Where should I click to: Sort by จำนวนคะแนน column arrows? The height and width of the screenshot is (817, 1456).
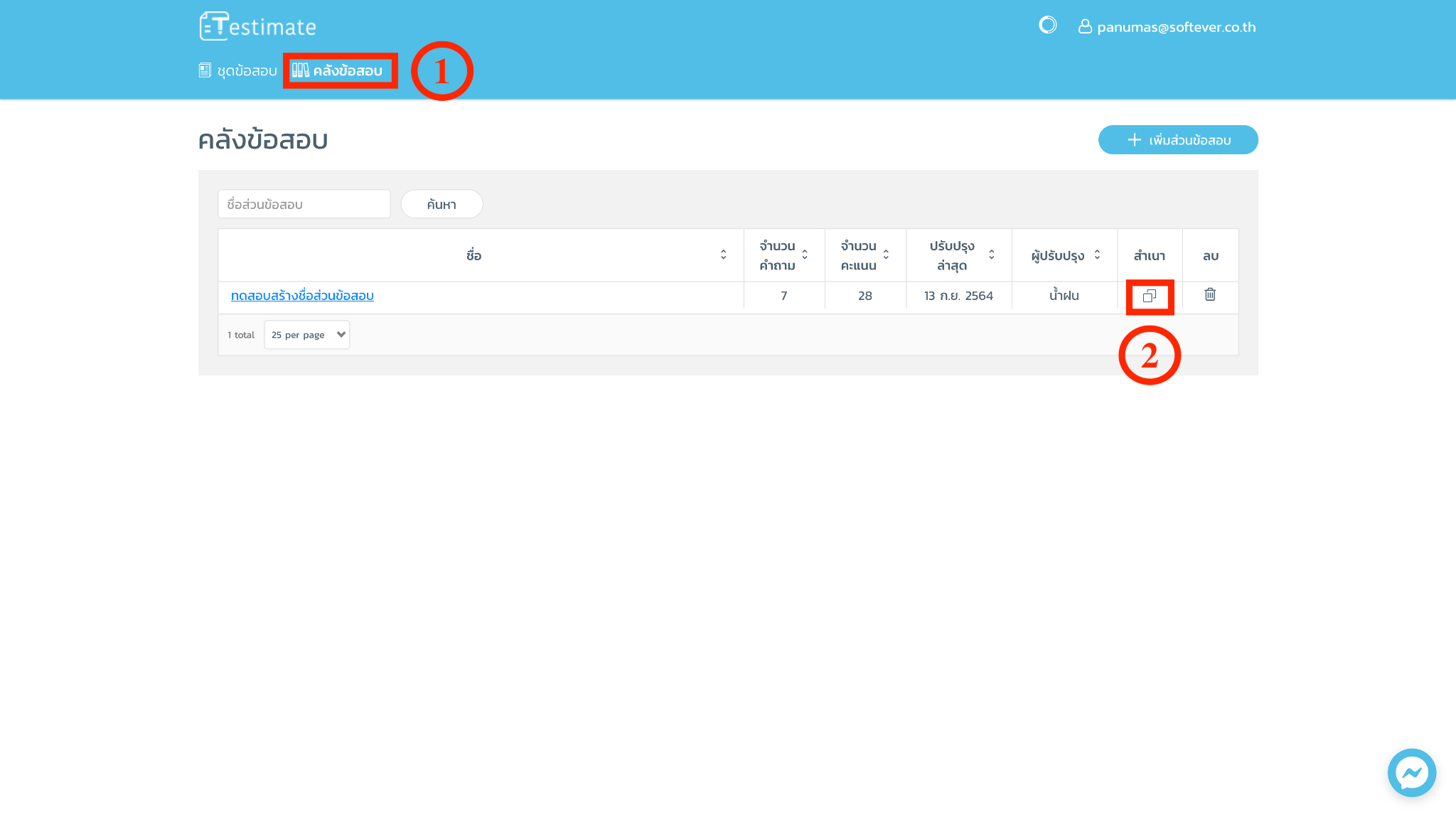(886, 255)
